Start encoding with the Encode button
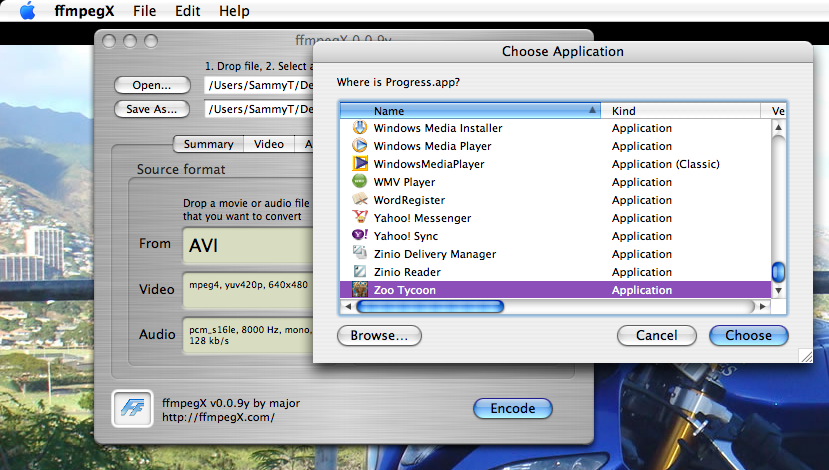Image resolution: width=829 pixels, height=470 pixels. (x=513, y=408)
